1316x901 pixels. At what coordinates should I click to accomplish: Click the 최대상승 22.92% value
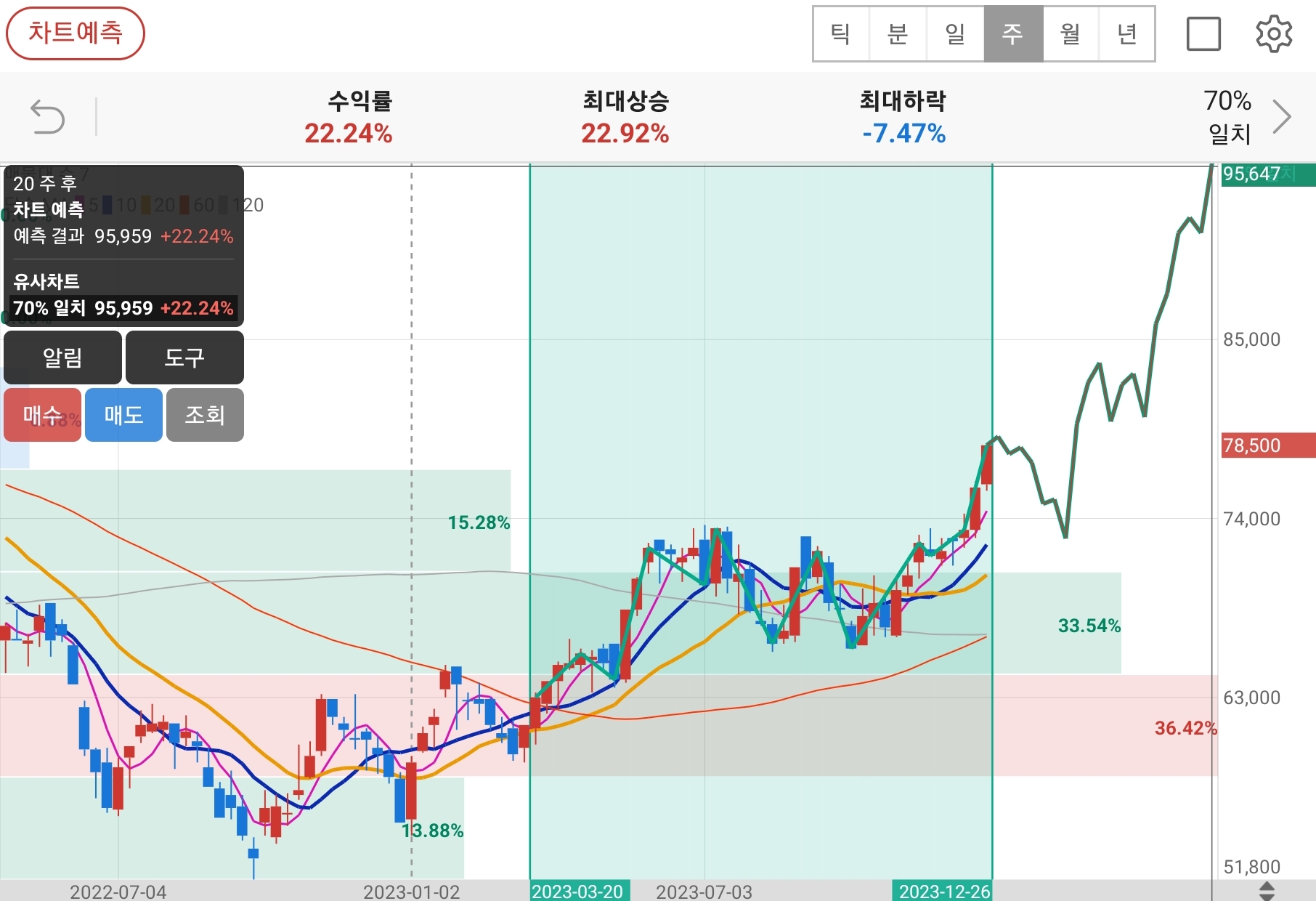(625, 134)
